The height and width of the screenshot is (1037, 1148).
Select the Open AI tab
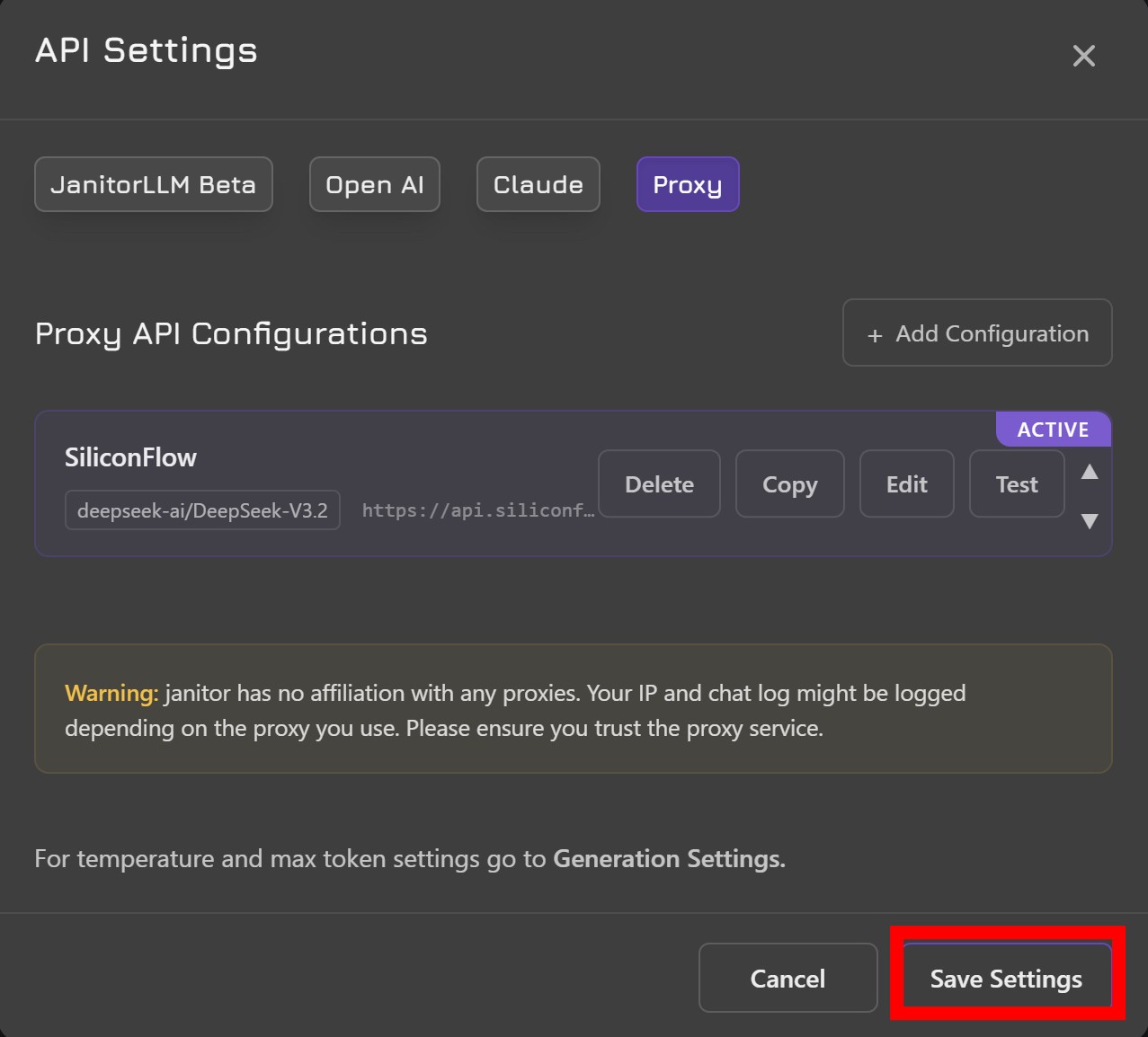pyautogui.click(x=374, y=184)
